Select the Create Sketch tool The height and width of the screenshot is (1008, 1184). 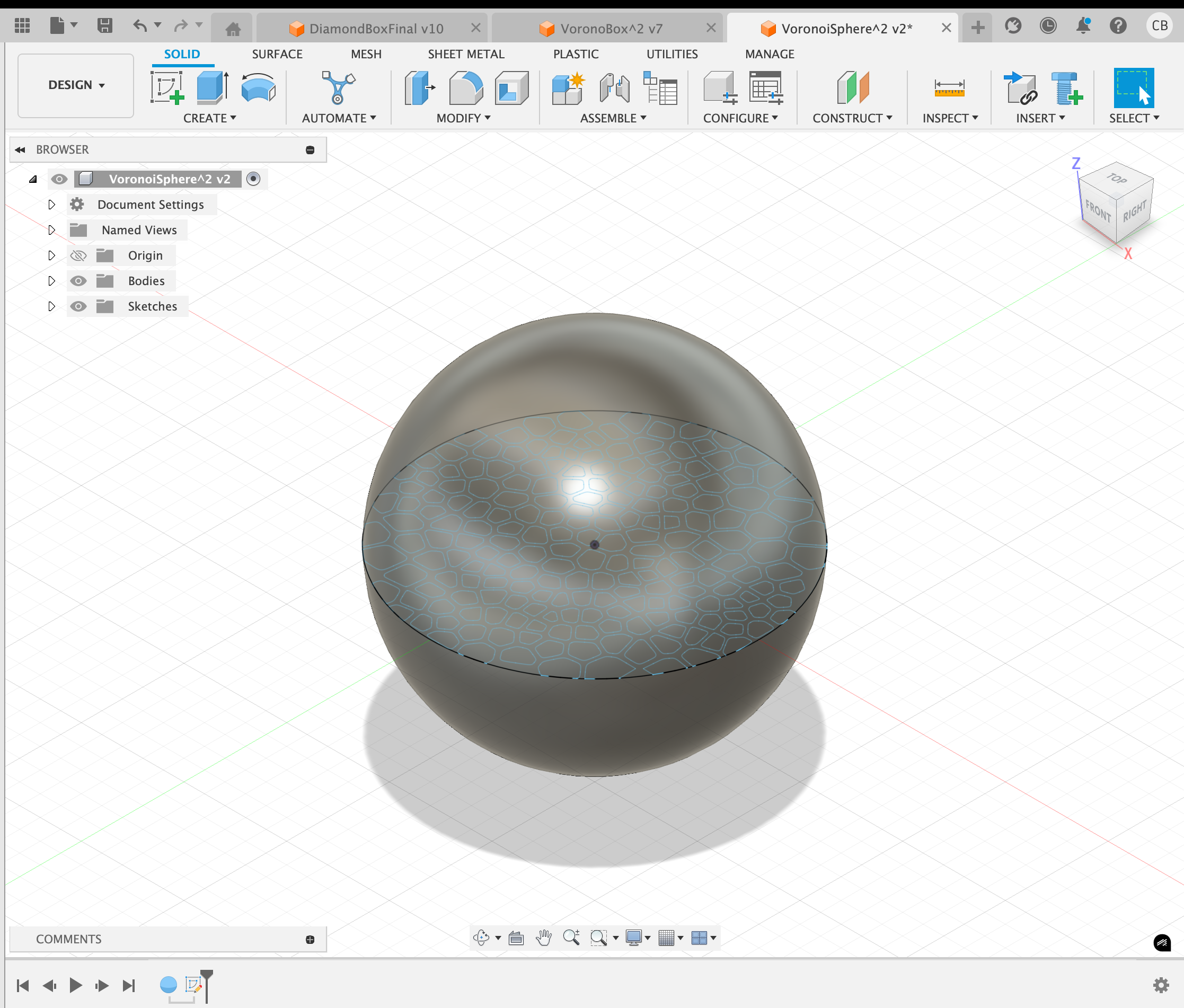point(167,87)
